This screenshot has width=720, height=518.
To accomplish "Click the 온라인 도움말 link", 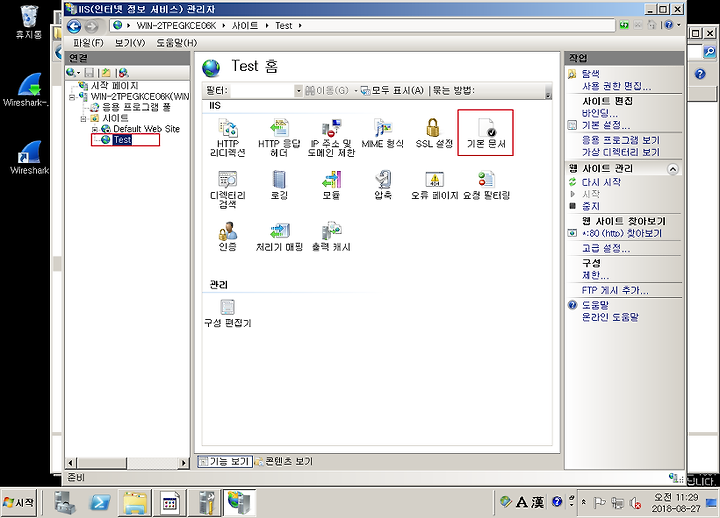I will click(x=610, y=317).
